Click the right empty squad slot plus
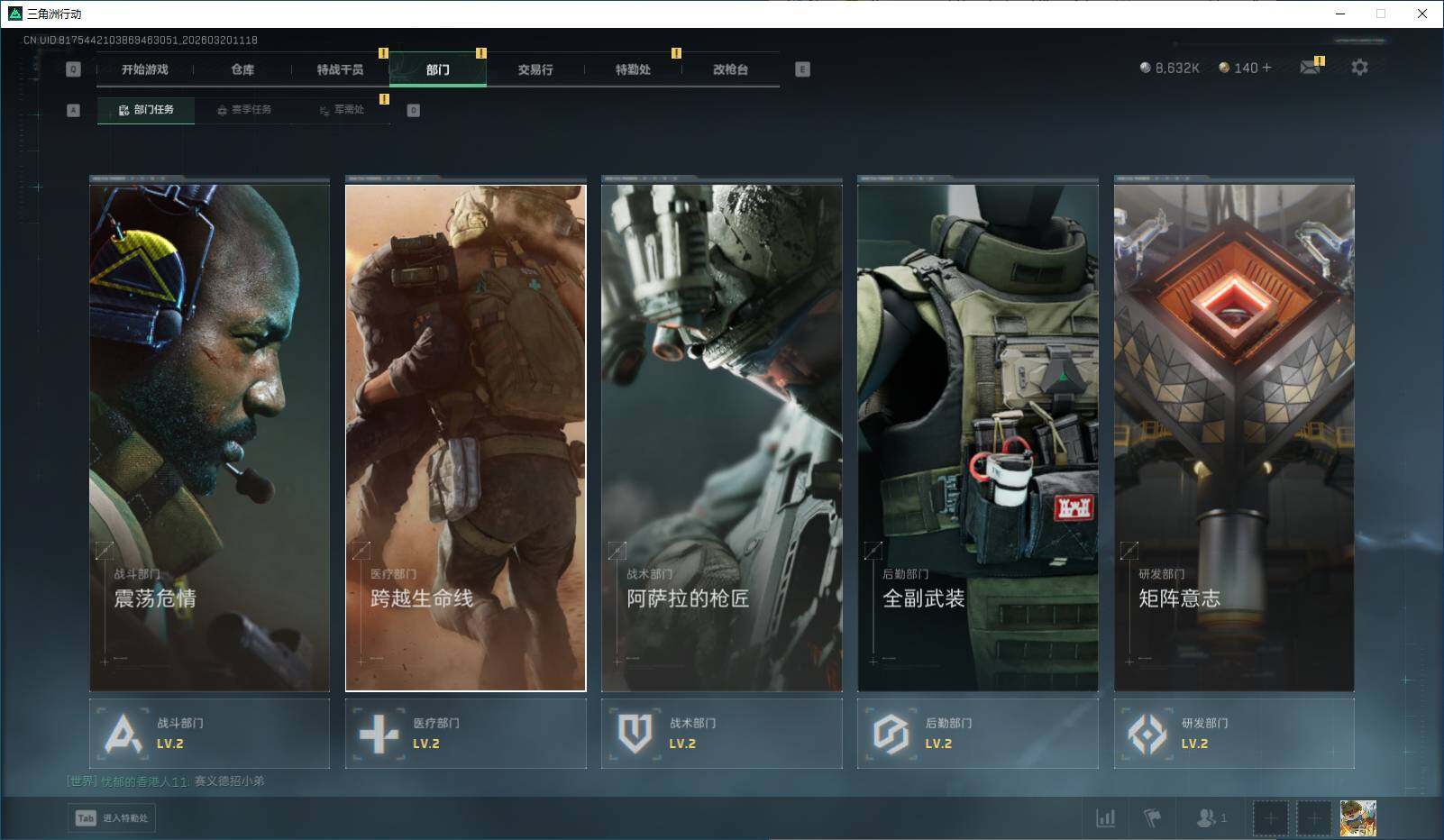1444x840 pixels. 1313,818
